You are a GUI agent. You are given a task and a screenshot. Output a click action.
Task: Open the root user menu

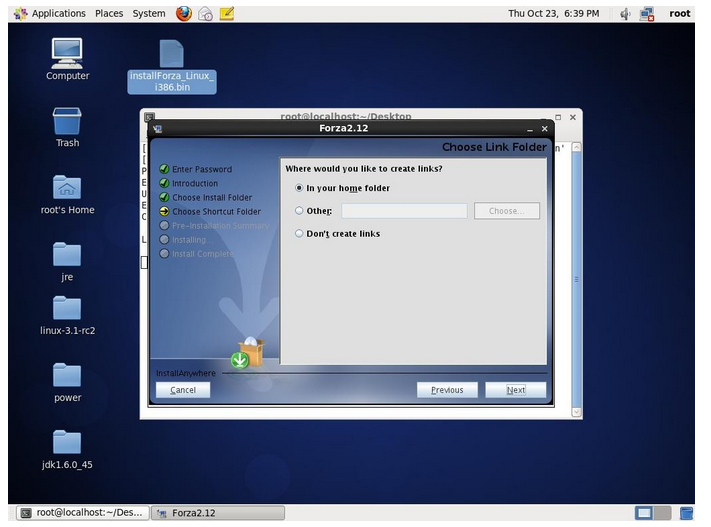(679, 14)
